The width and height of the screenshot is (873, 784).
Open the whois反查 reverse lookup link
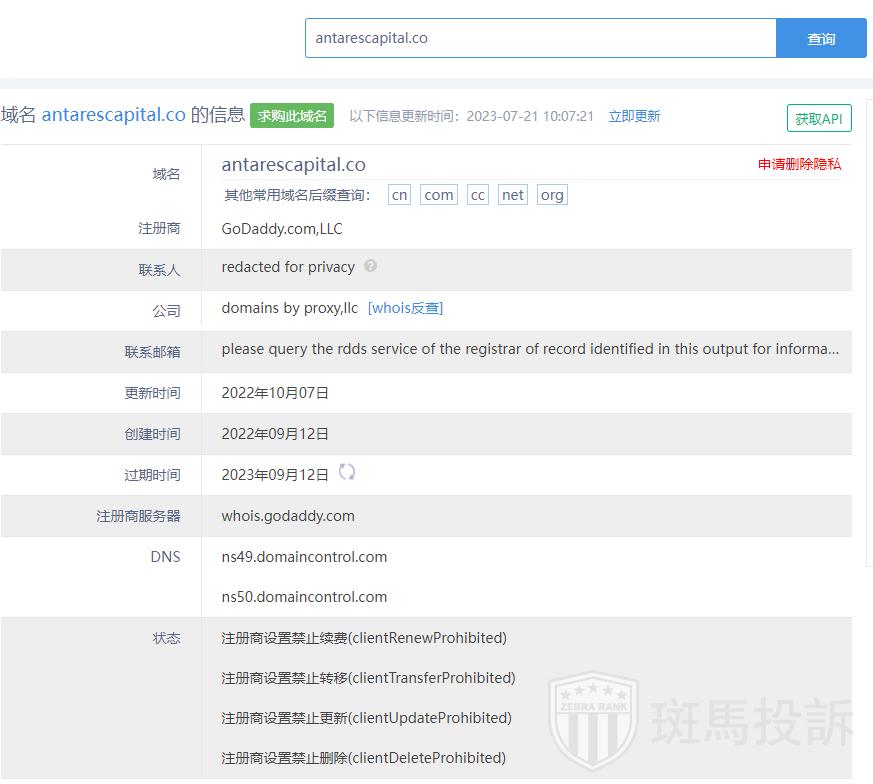(405, 308)
